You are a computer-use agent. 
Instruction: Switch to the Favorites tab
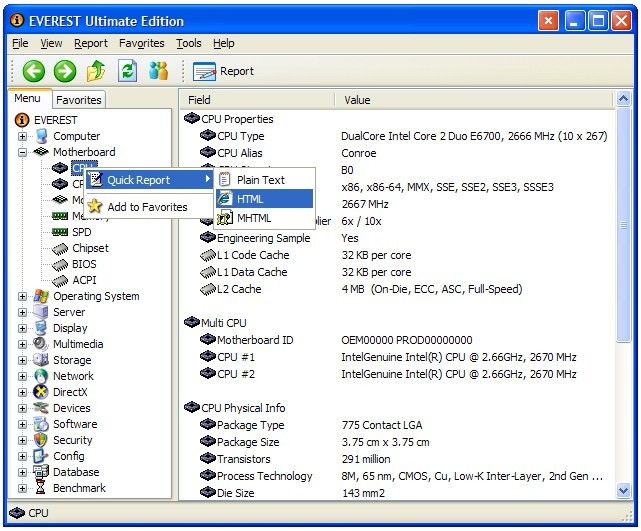pos(78,100)
